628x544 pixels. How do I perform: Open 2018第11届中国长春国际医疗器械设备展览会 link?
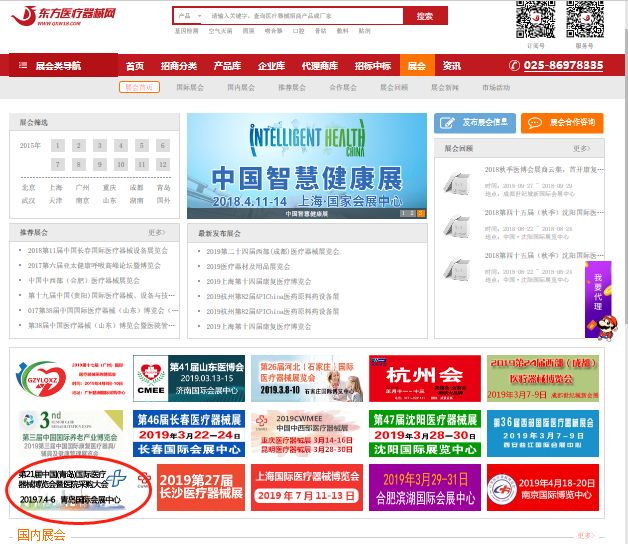[98, 250]
